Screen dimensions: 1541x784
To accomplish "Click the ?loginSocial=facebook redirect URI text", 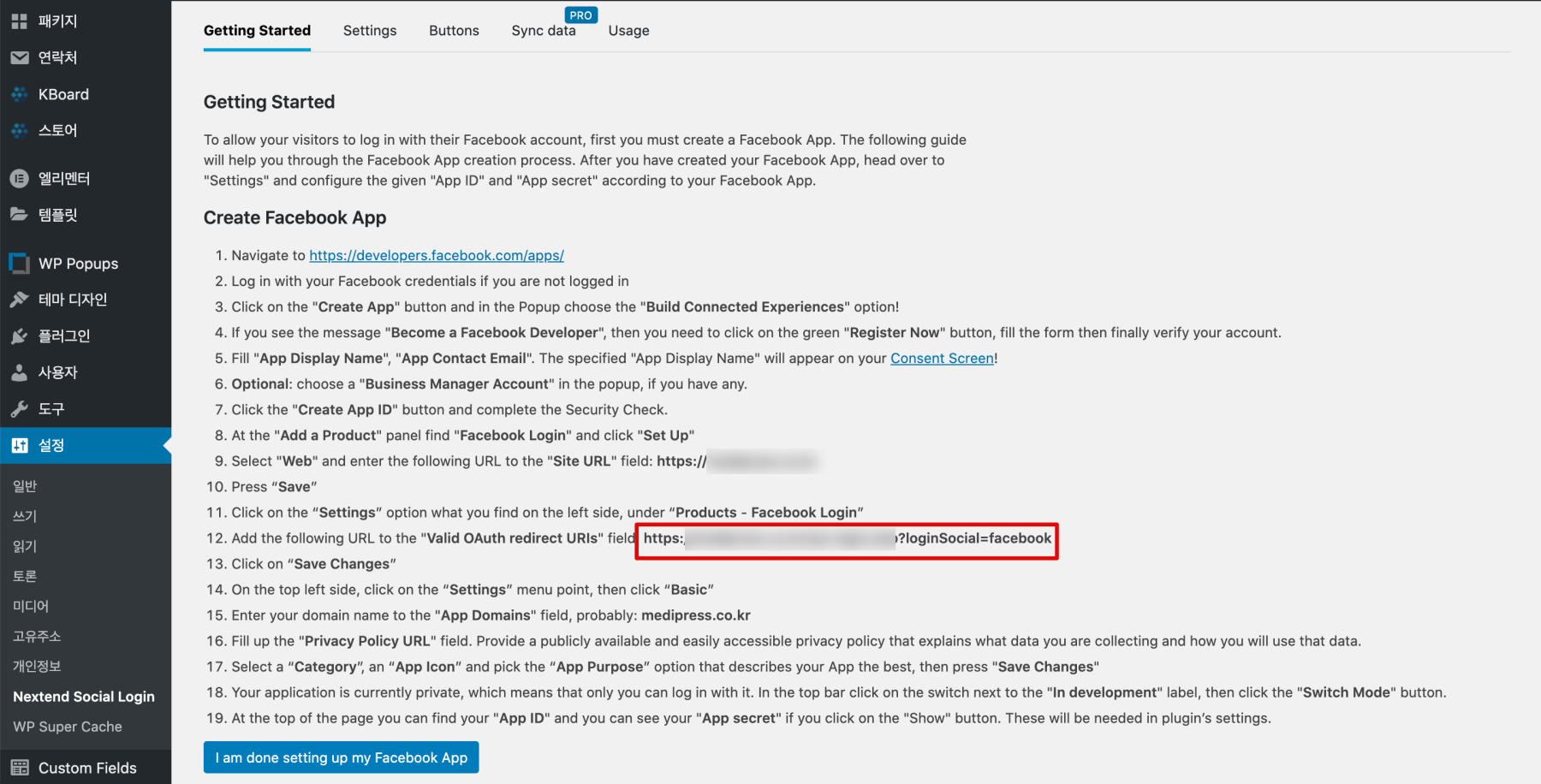I will [x=974, y=538].
